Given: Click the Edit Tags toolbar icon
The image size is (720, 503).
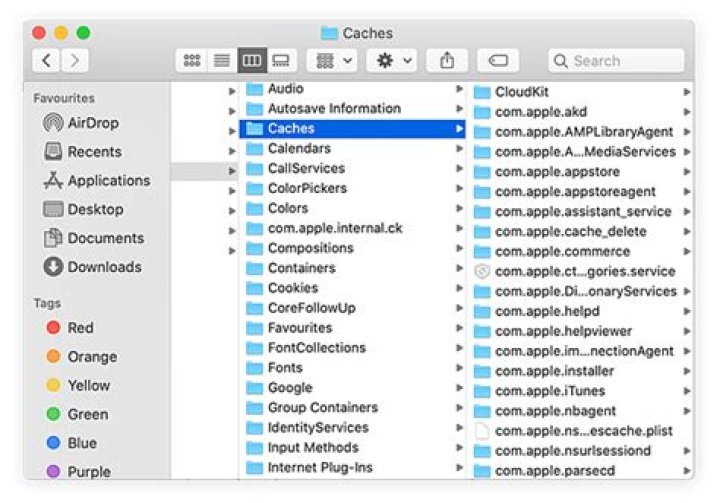Looking at the screenshot, I should coord(497,61).
